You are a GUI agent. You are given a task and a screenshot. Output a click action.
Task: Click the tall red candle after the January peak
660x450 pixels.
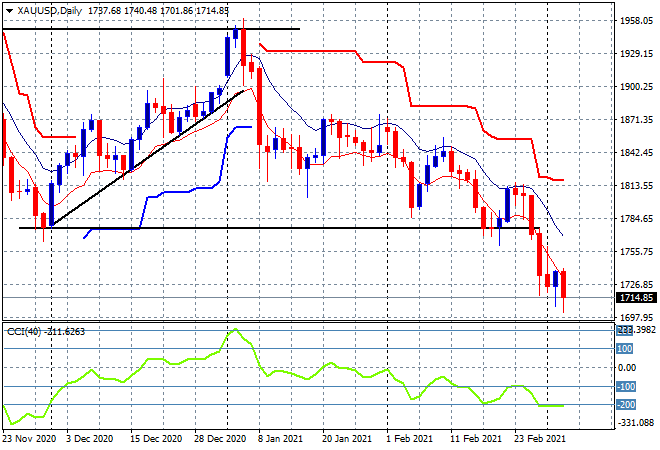[260, 106]
